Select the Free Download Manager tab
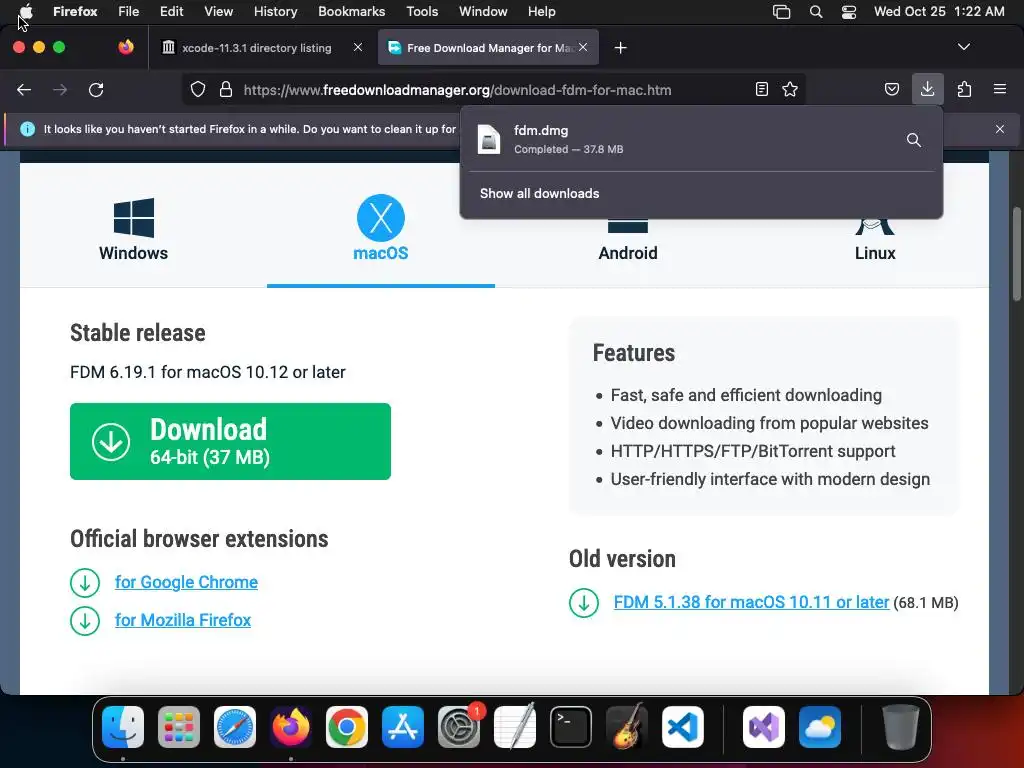1024x768 pixels. (482, 48)
